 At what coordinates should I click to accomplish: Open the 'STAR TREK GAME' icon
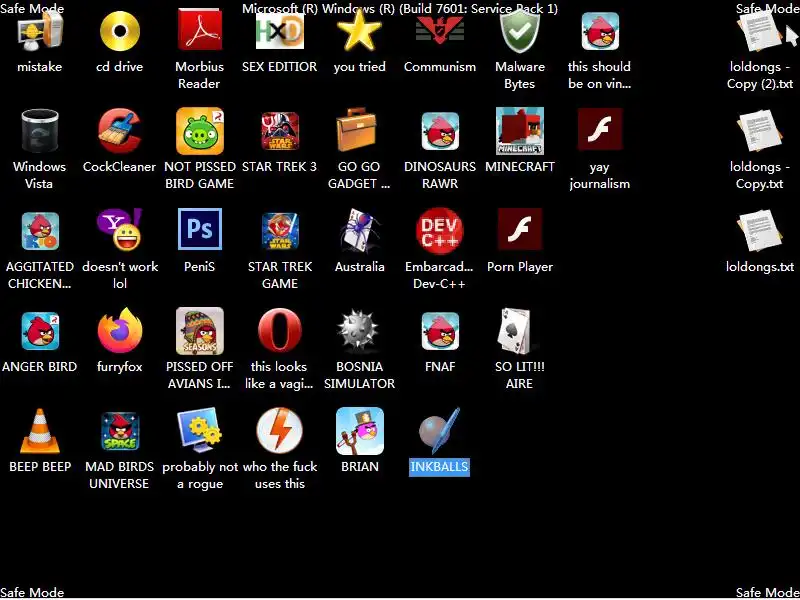pos(280,231)
